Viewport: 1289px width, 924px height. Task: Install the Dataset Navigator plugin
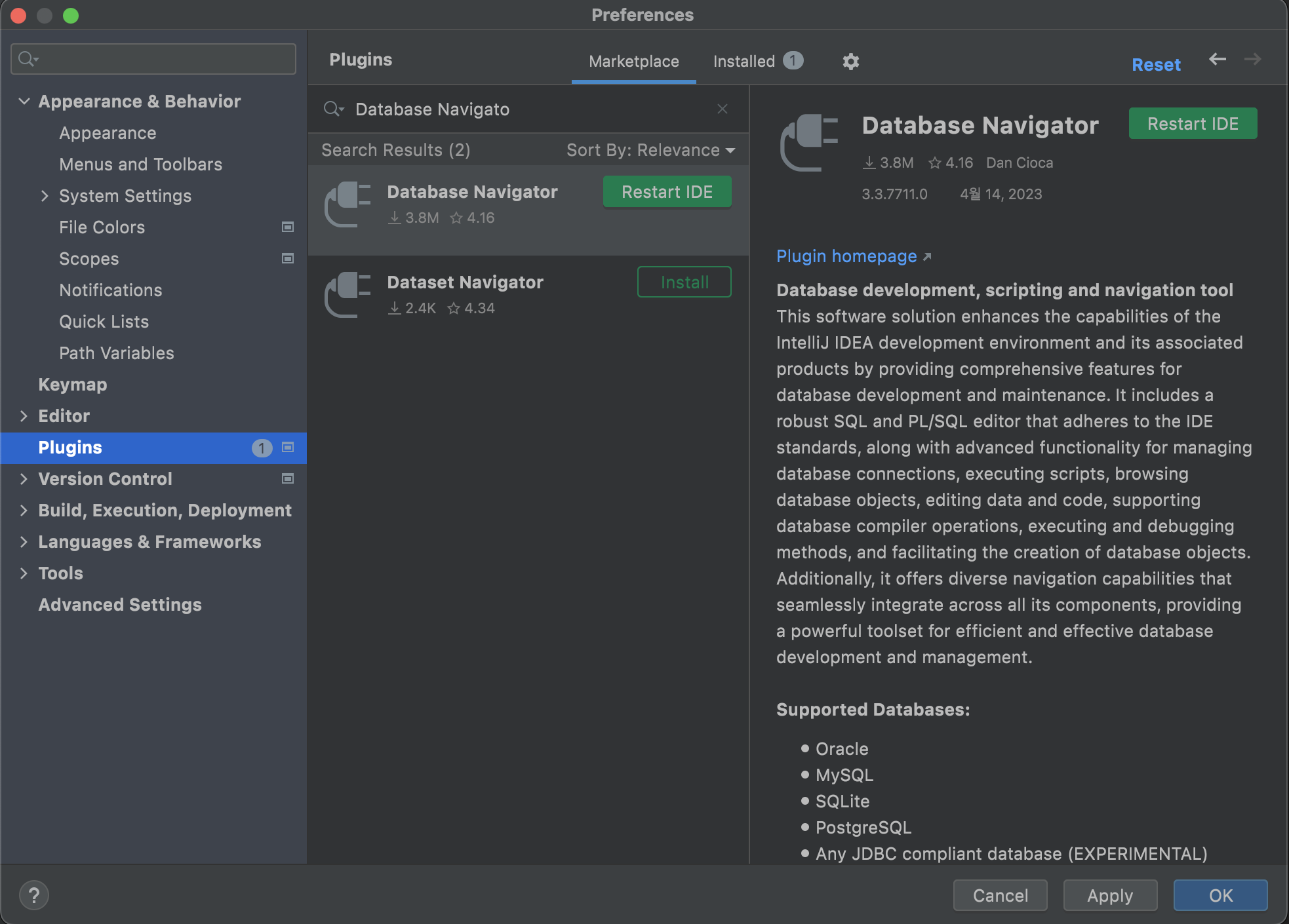tap(684, 282)
